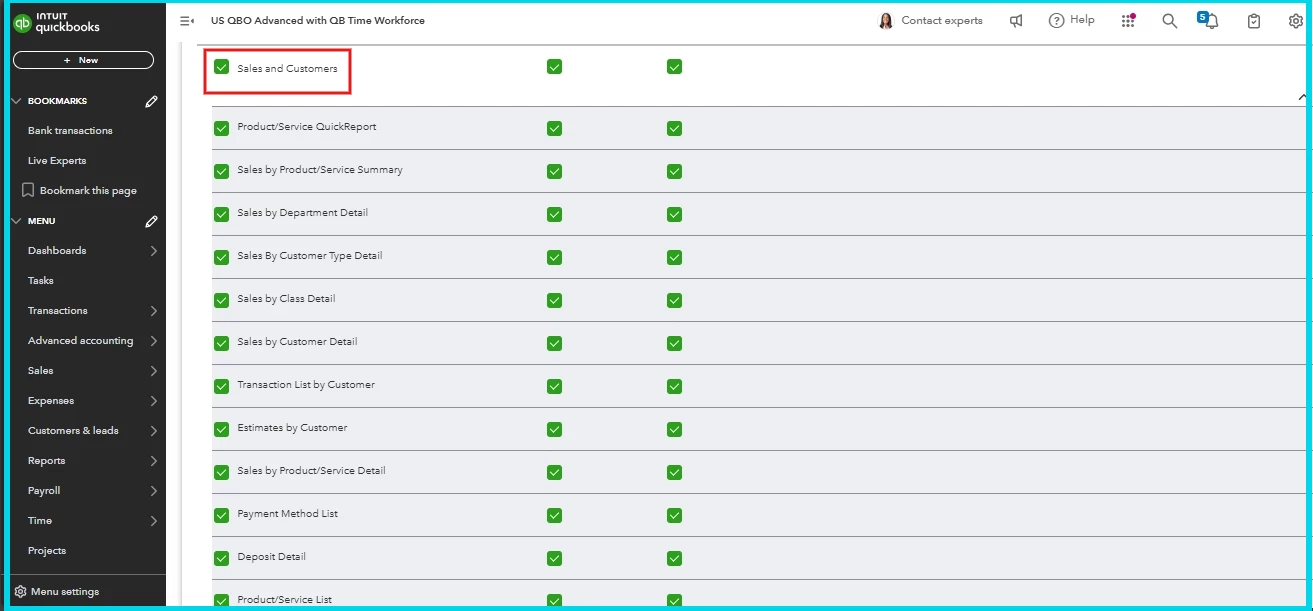Open the search magnifier icon
This screenshot has width=1313, height=611.
pyautogui.click(x=1169, y=21)
